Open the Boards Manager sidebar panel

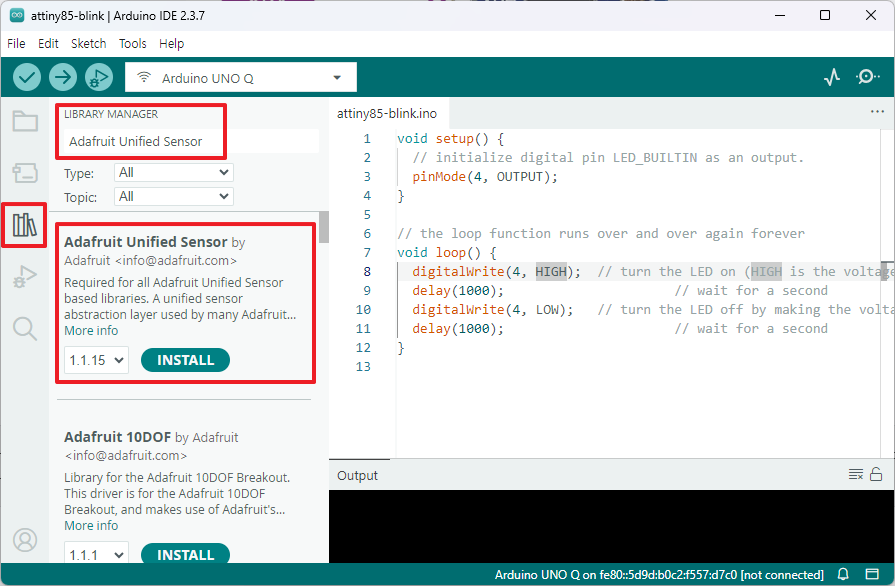point(25,173)
